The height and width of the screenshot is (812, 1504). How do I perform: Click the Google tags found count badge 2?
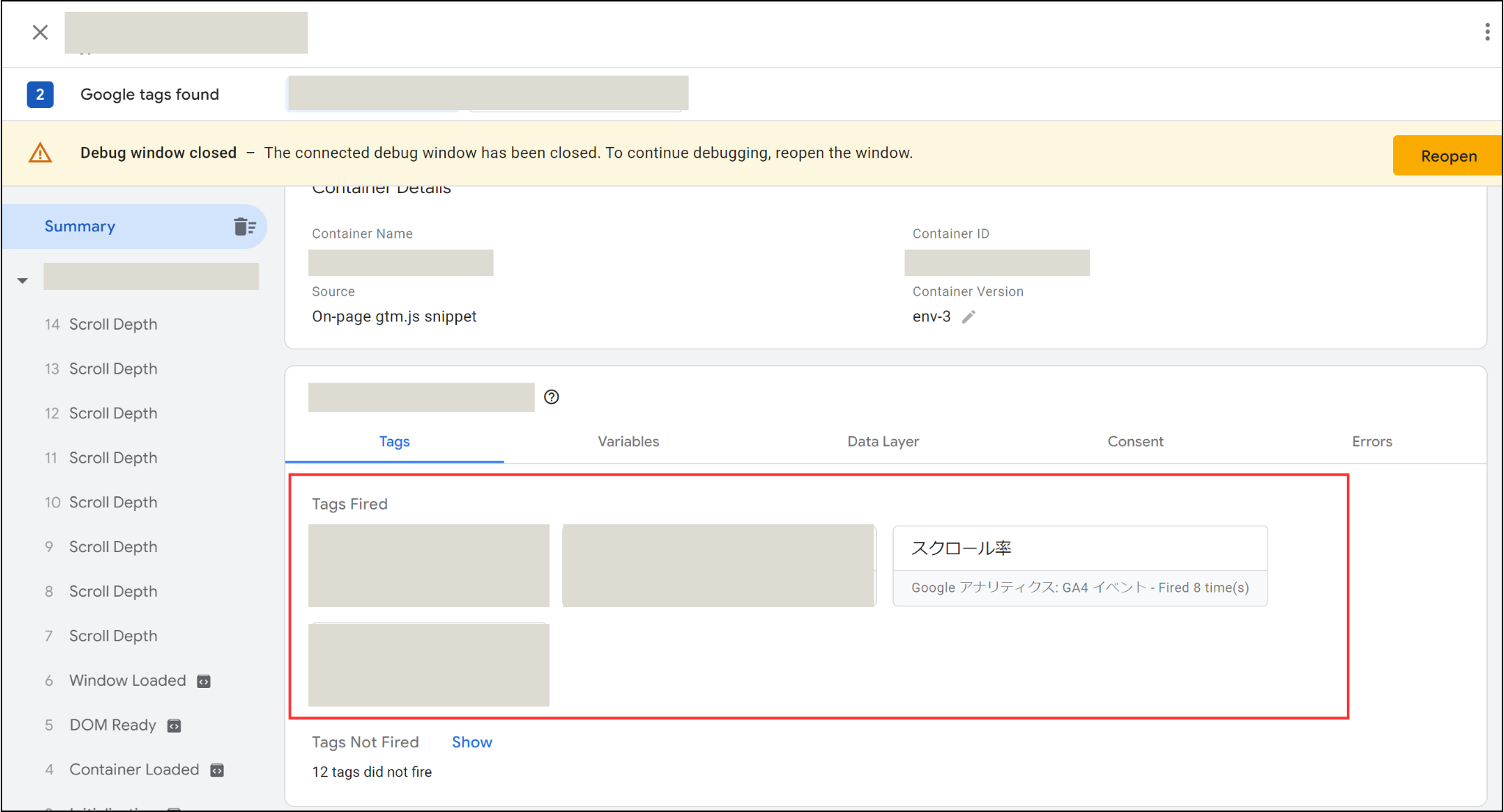coord(40,95)
